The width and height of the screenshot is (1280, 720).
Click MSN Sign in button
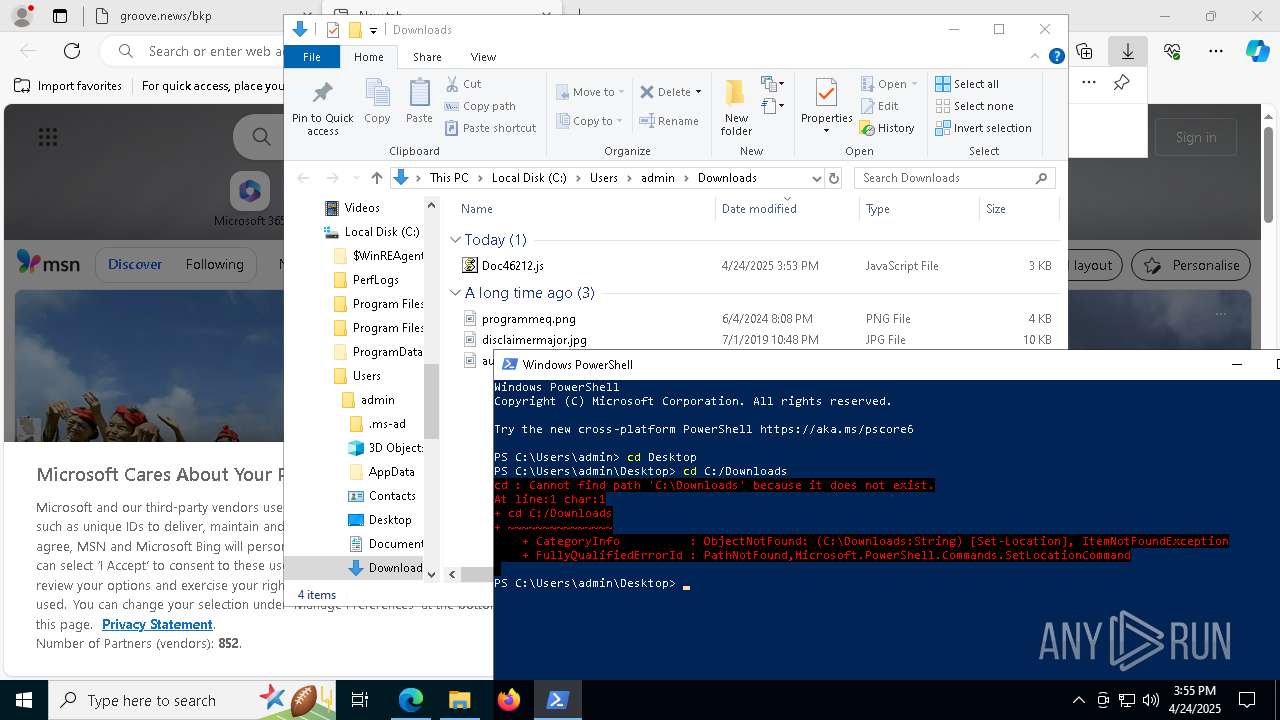coord(1196,137)
